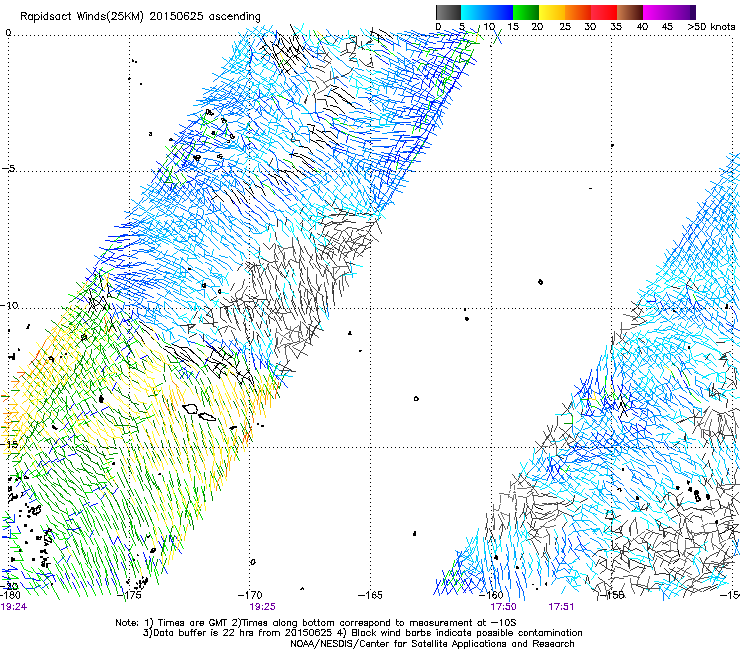This screenshot has height=650, width=740.
Task: Click the green 15–20 knots legend segment
Action: click(x=526, y=12)
